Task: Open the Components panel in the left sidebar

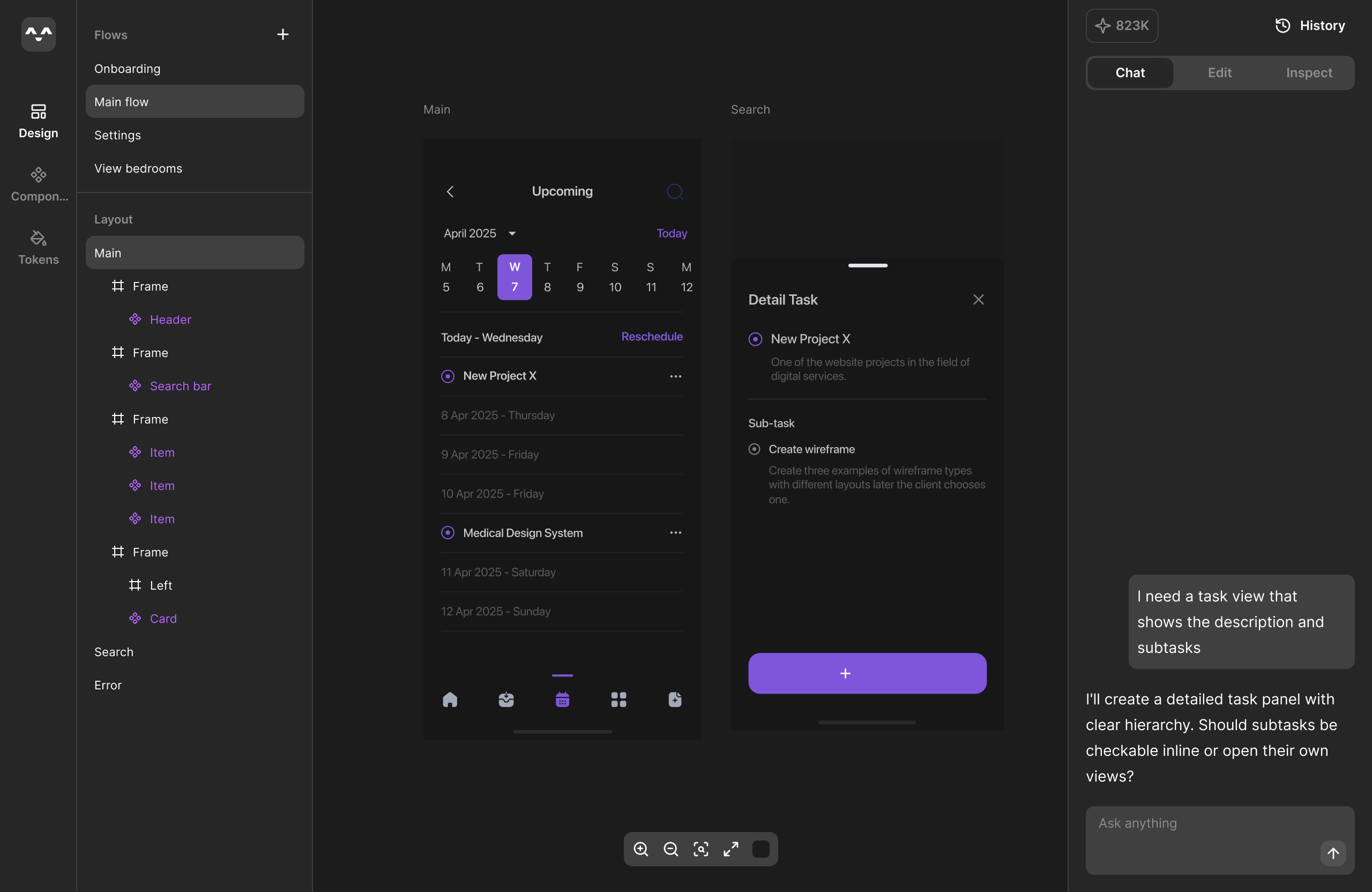Action: pyautogui.click(x=38, y=183)
